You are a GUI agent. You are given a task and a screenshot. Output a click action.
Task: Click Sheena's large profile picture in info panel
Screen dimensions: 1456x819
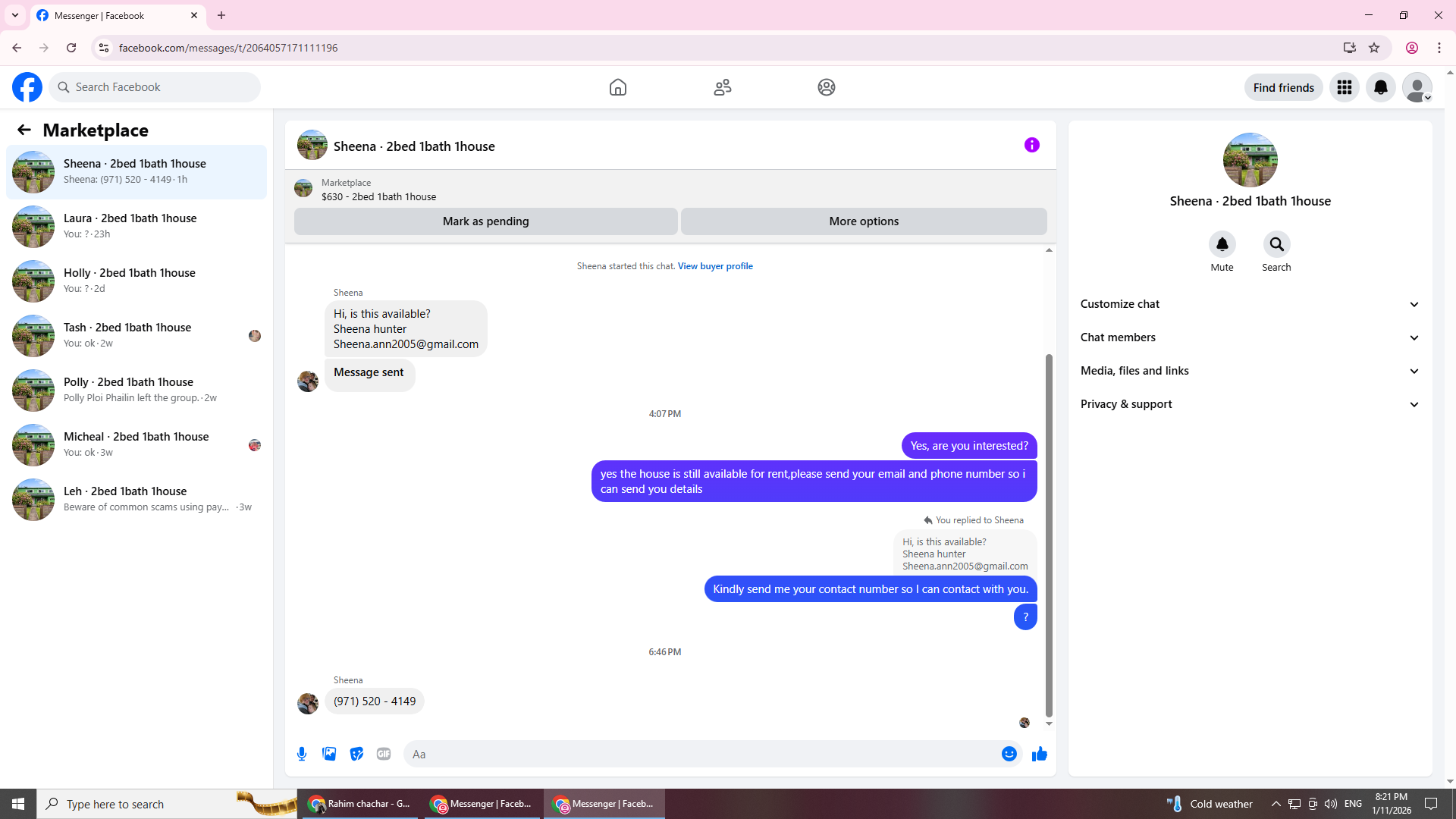tap(1250, 160)
